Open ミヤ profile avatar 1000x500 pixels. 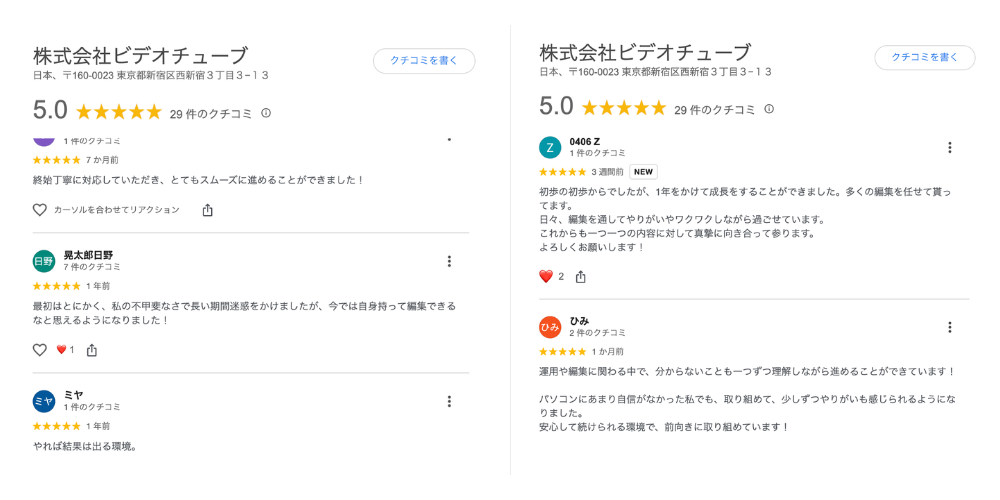pos(44,401)
